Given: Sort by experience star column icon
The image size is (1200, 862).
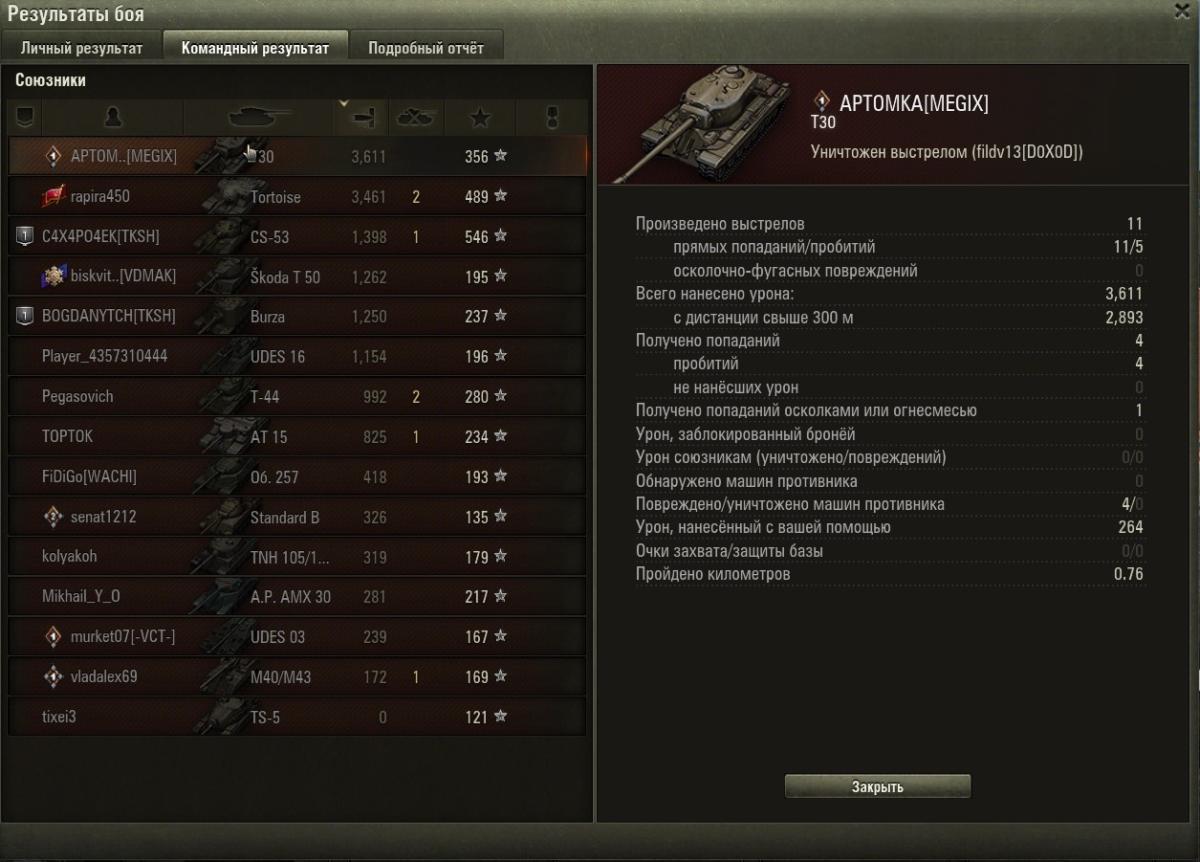Looking at the screenshot, I should point(480,118).
